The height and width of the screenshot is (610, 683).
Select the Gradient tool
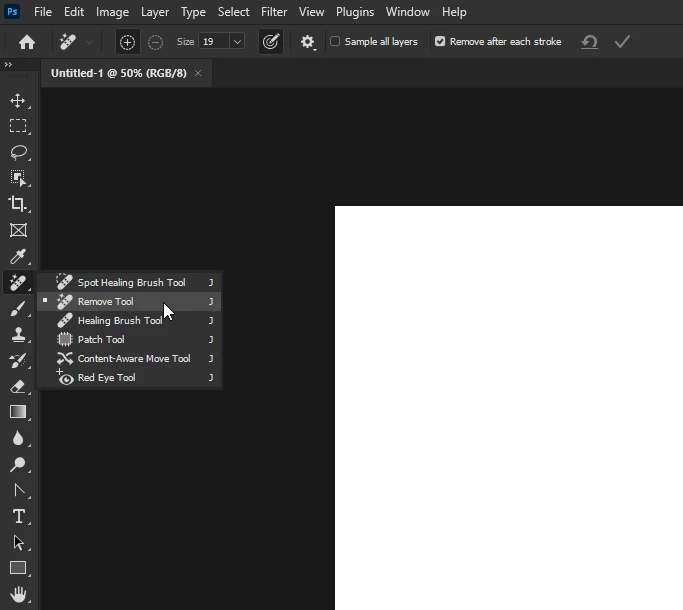[18, 412]
